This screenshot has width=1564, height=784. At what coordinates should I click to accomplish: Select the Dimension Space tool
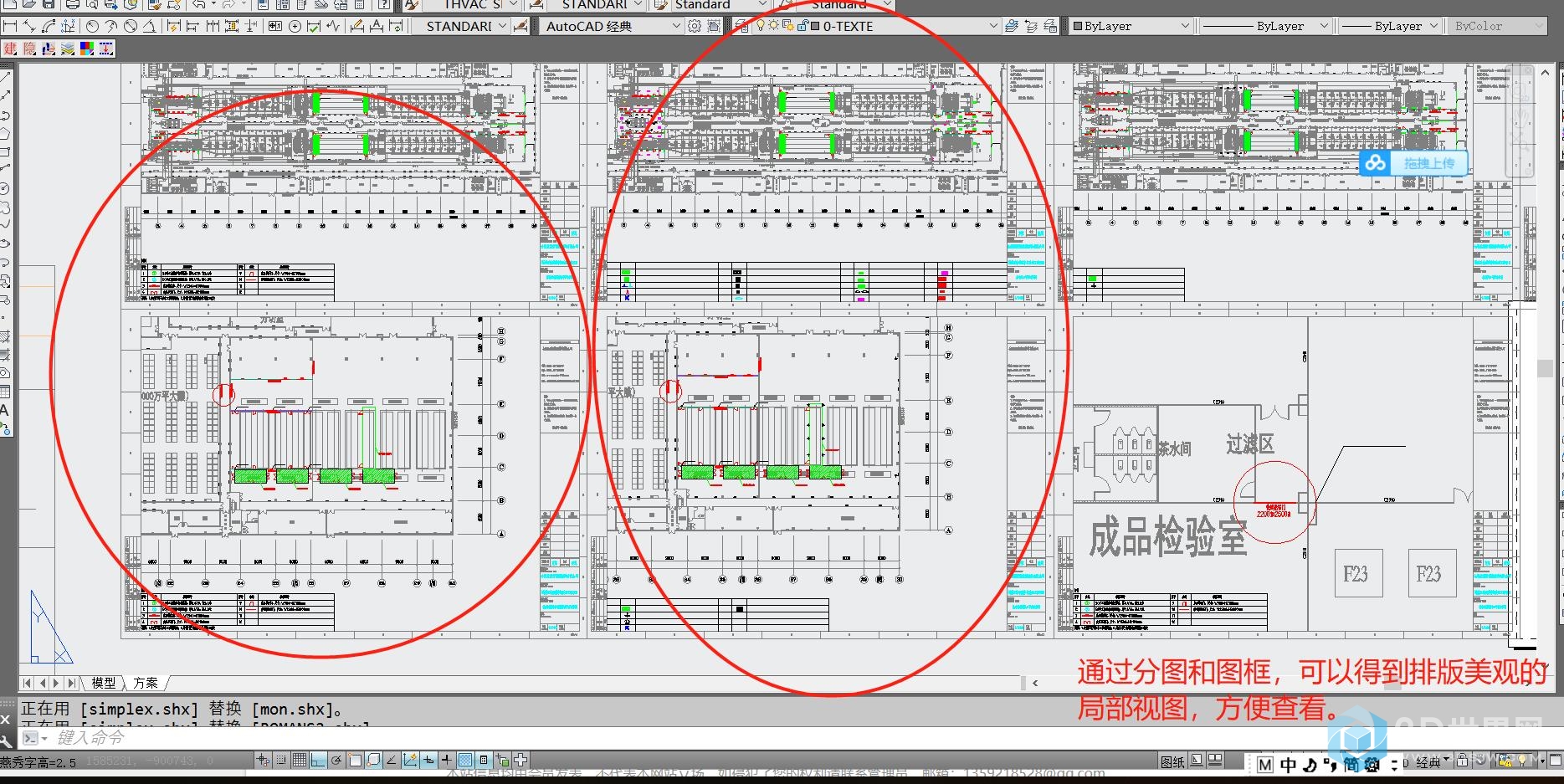click(232, 26)
